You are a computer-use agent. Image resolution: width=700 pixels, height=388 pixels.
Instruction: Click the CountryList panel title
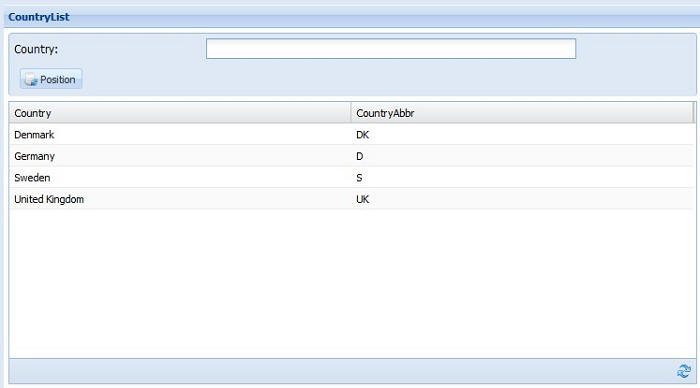point(39,17)
